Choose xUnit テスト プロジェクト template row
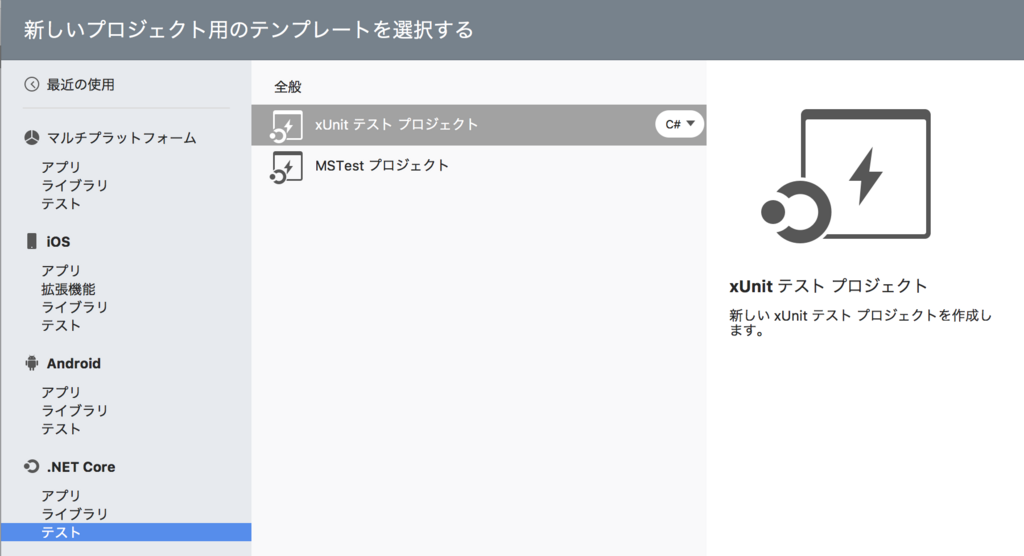 pos(479,125)
